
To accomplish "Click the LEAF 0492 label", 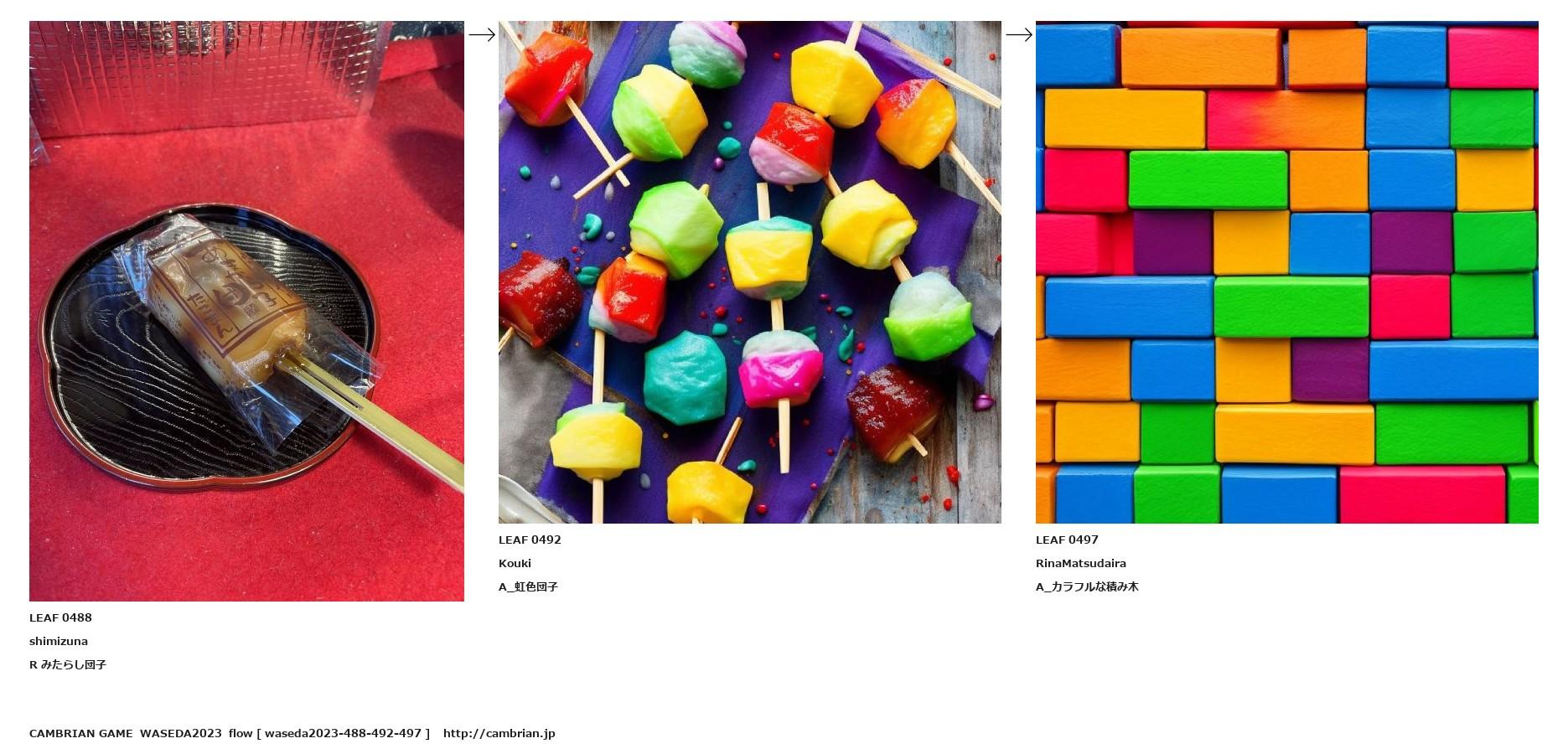I will (530, 540).
